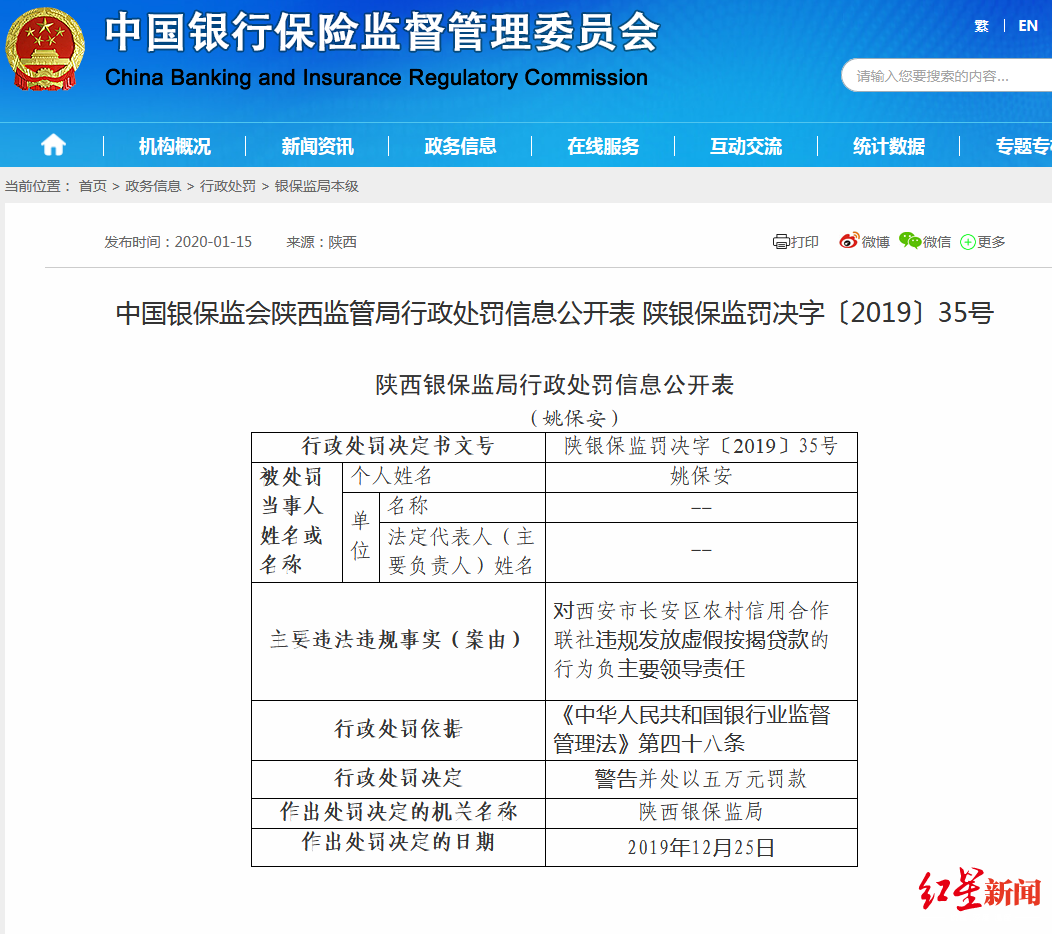Screen dimensions: 1052x934
Task: Click the 行政处罚决定 label cell
Action: click(x=398, y=779)
